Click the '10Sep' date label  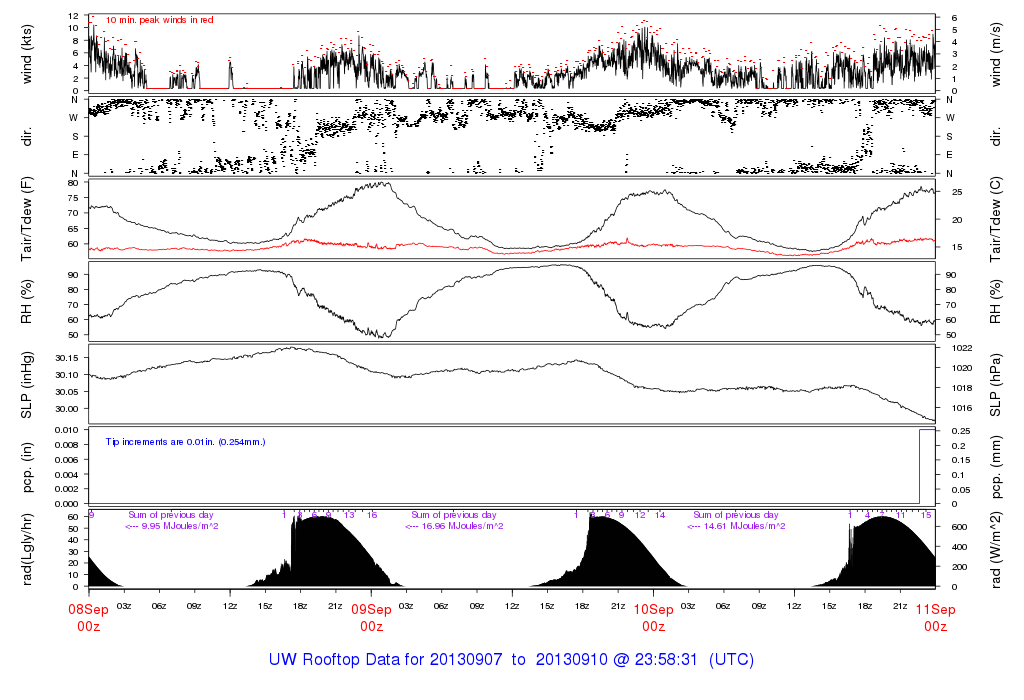click(x=653, y=610)
